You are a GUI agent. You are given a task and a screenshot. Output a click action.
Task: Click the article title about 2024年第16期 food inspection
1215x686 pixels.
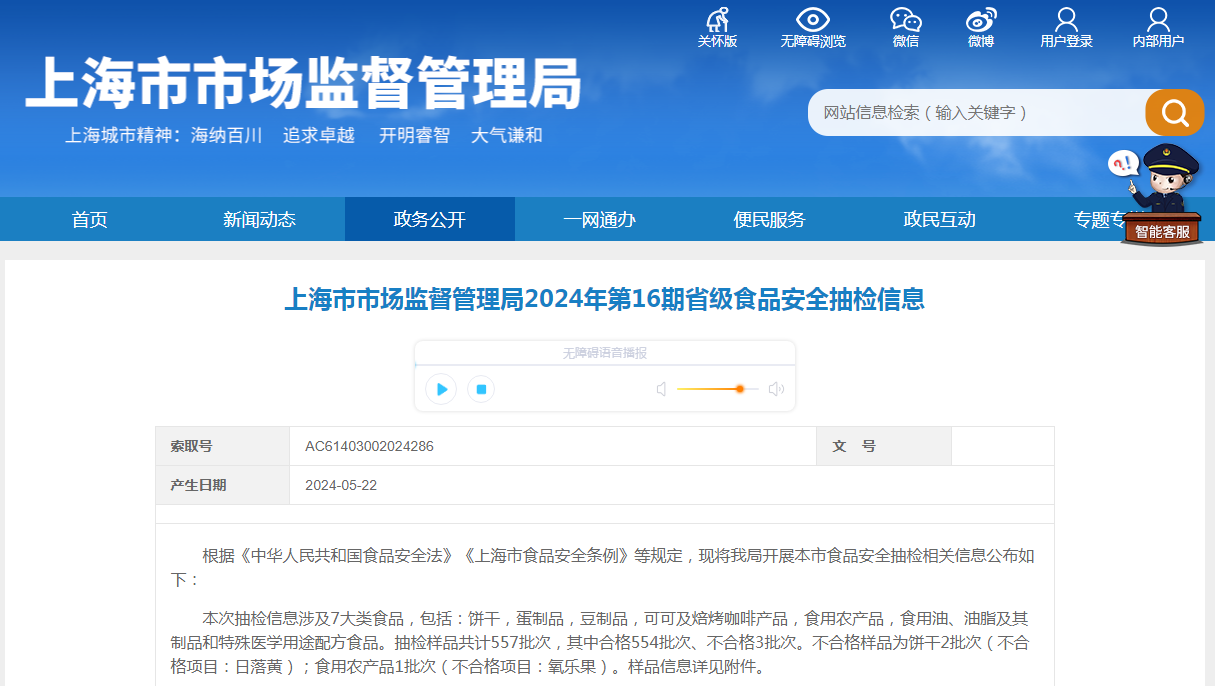(605, 299)
